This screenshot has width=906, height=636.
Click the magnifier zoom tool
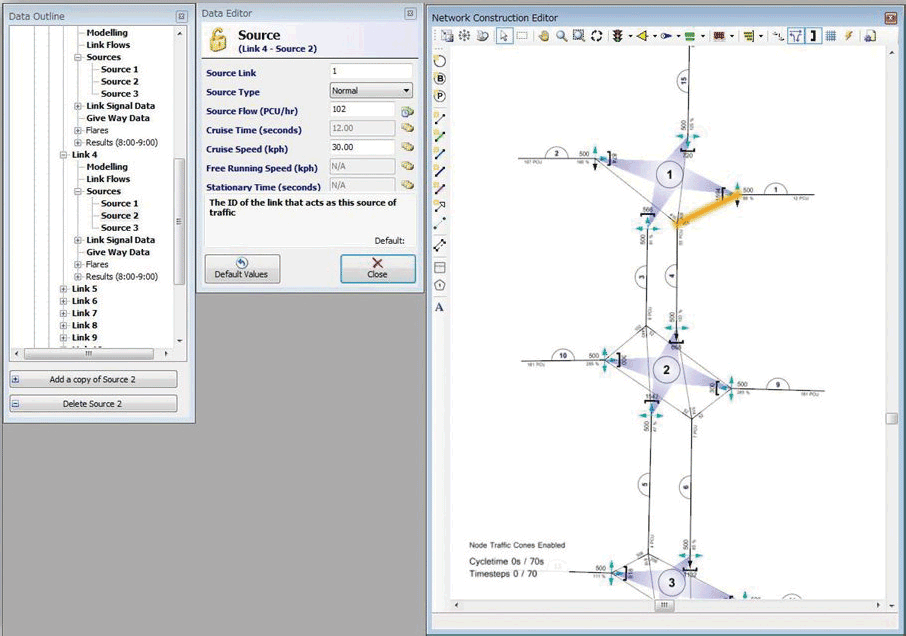(x=561, y=36)
